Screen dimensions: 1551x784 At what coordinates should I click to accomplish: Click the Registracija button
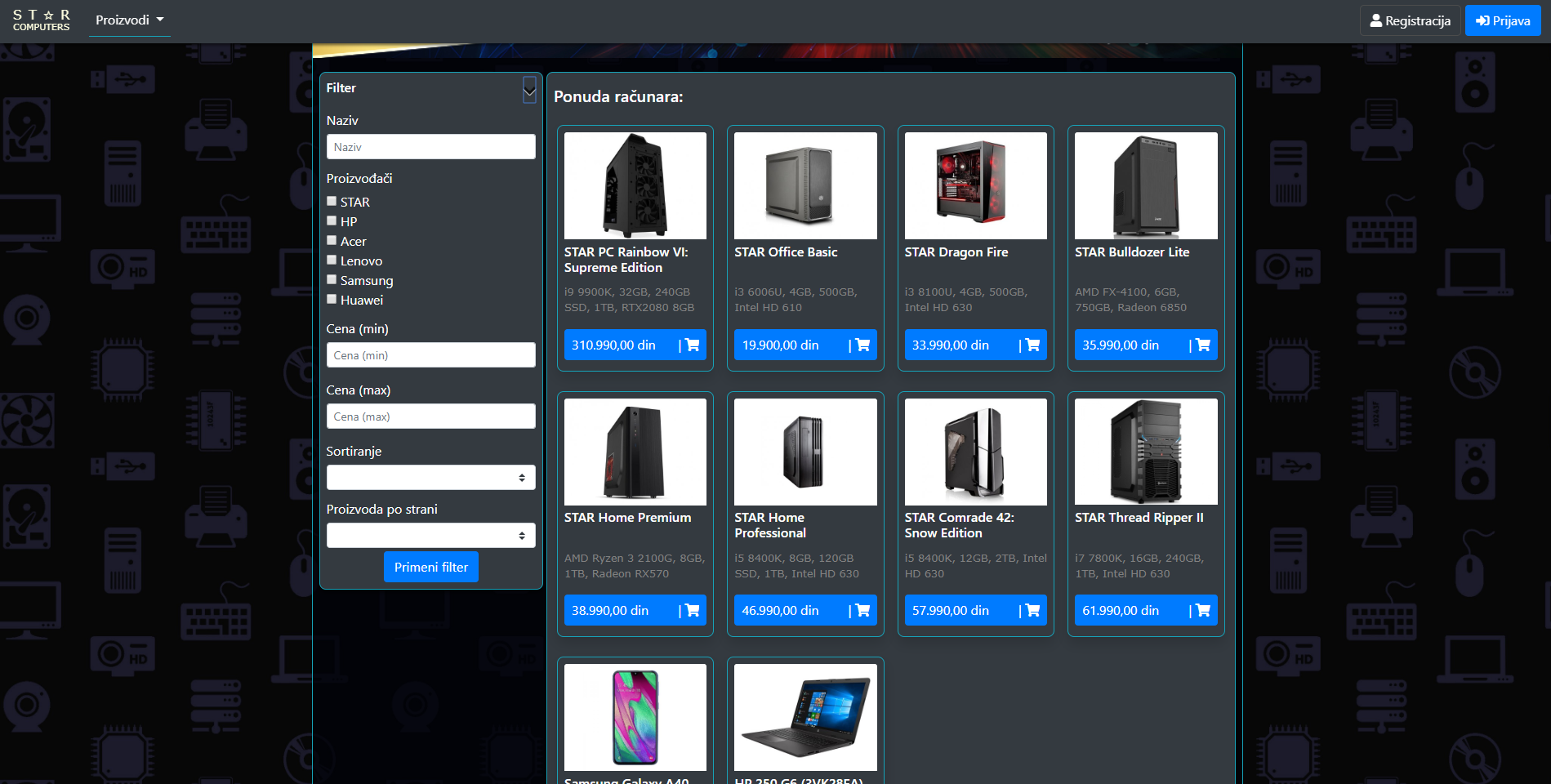1410,20
